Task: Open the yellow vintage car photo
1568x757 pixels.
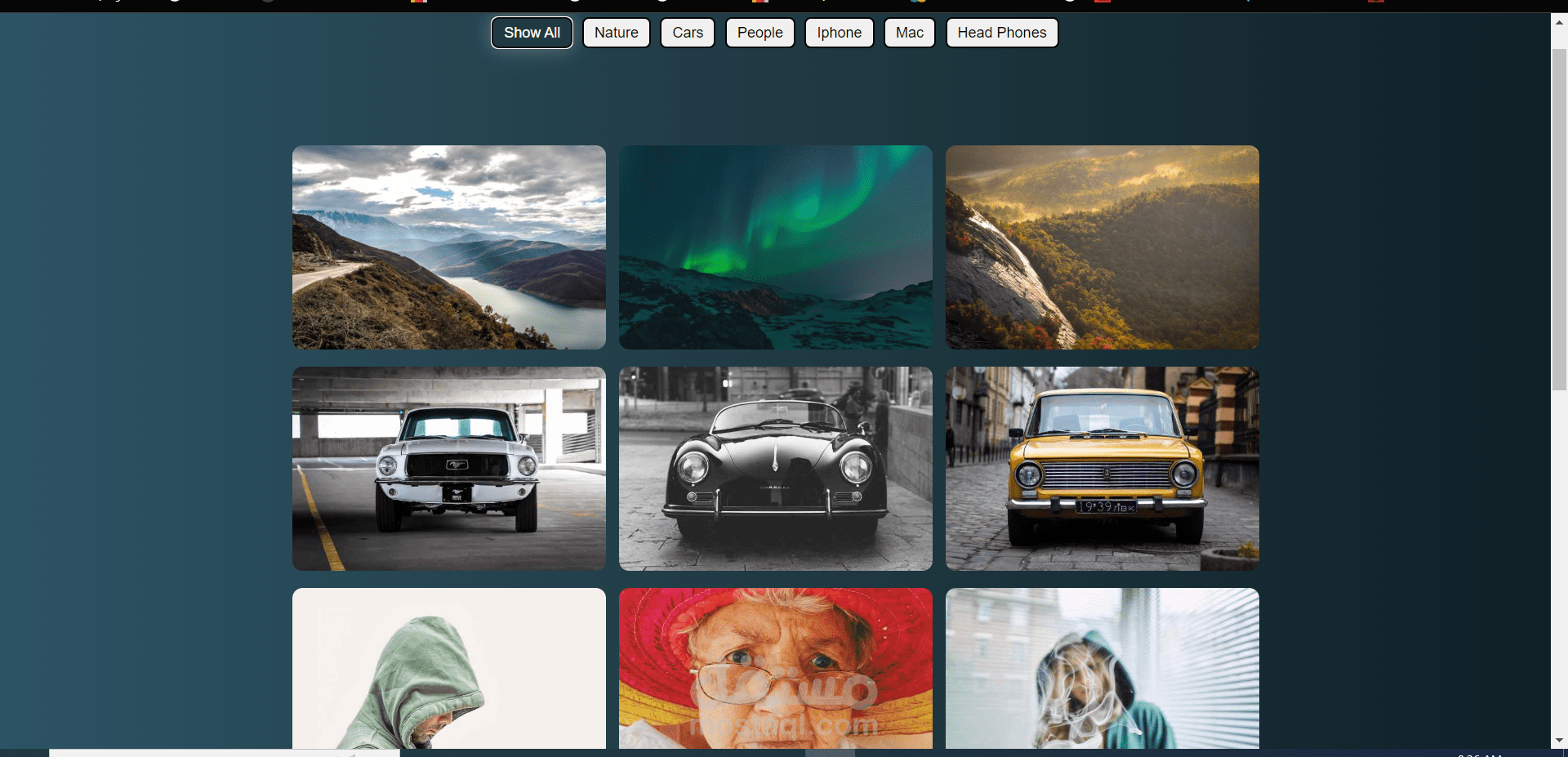Action: click(x=1102, y=469)
